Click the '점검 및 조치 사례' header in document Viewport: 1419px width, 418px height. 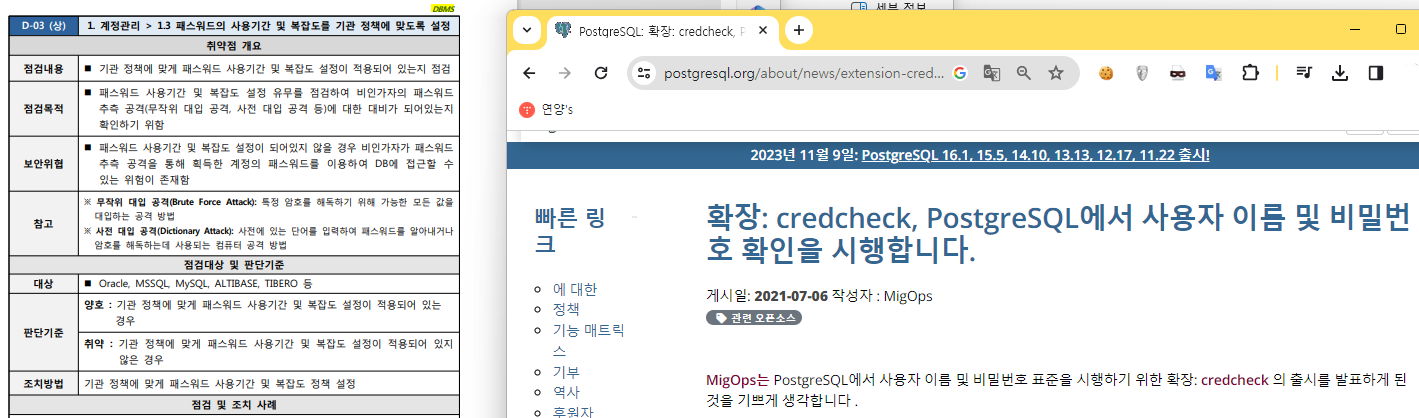[233, 405]
